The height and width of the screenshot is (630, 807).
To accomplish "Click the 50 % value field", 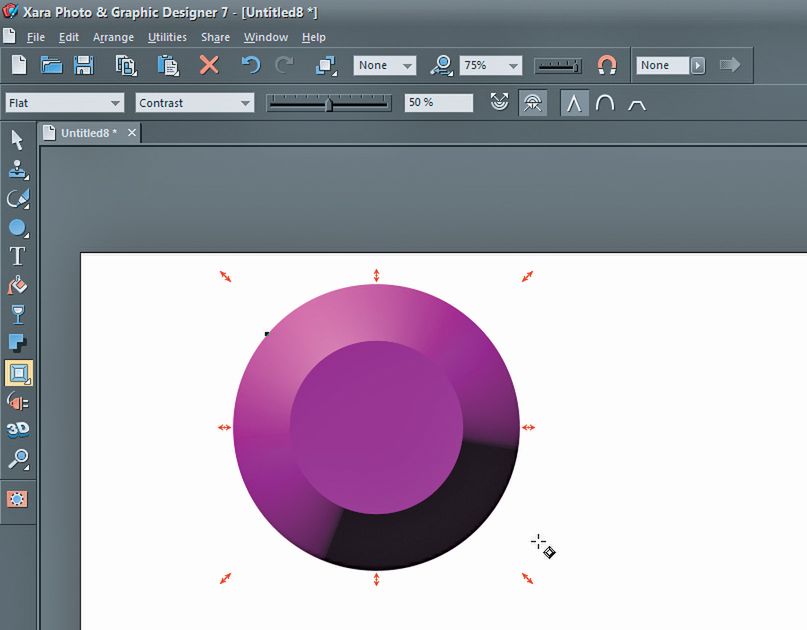I will point(438,102).
